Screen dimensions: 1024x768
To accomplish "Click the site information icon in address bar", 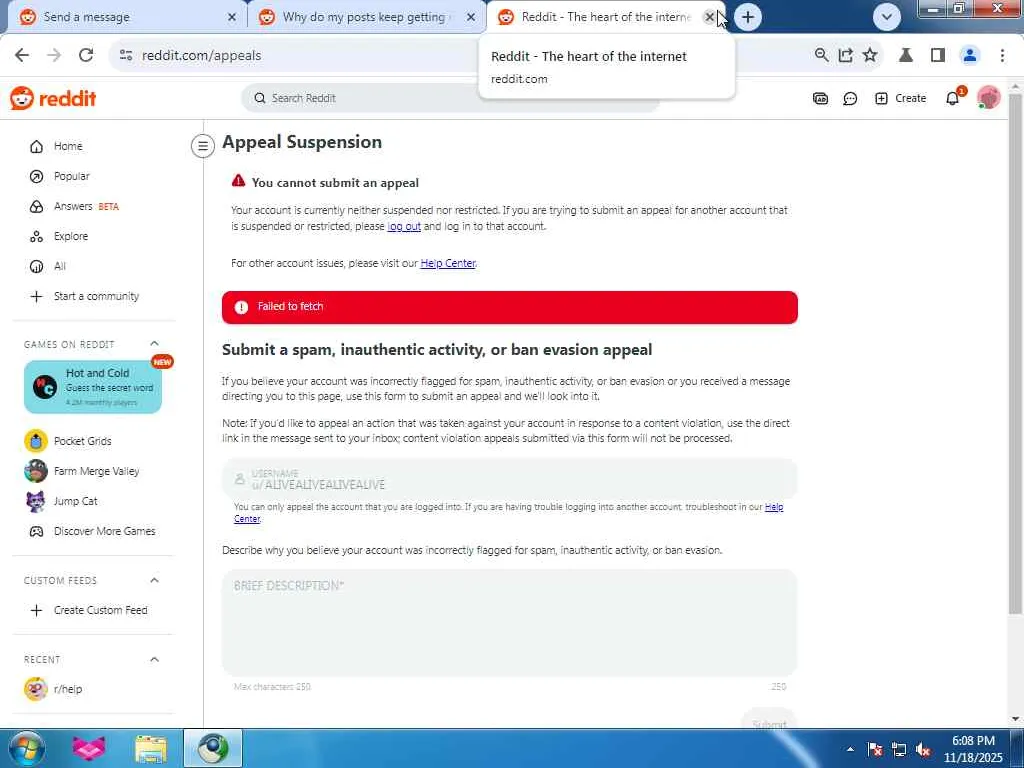I will 126,56.
